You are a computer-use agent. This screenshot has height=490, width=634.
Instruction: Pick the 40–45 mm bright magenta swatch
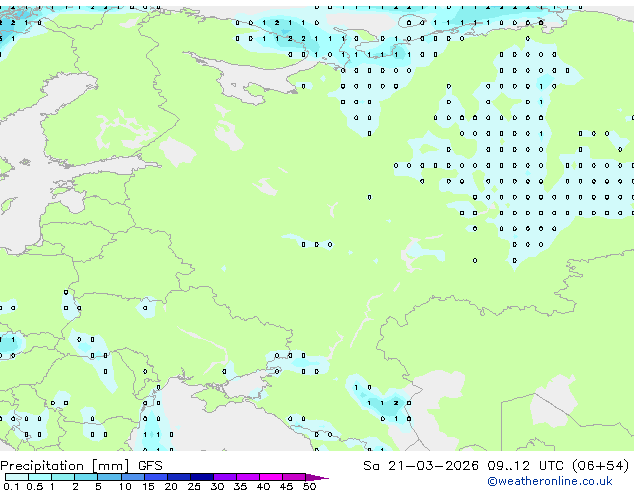(x=271, y=477)
